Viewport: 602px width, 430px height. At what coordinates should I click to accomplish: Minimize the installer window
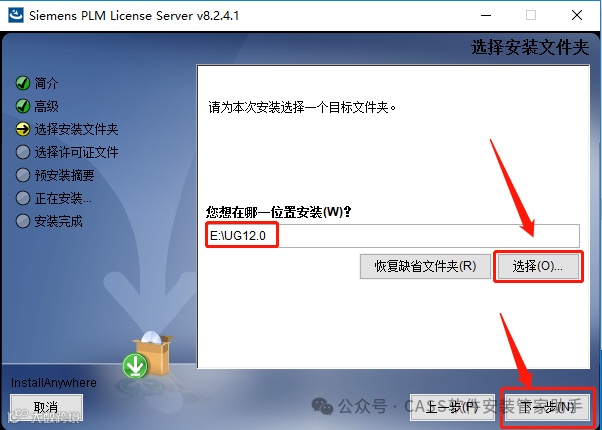[486, 15]
